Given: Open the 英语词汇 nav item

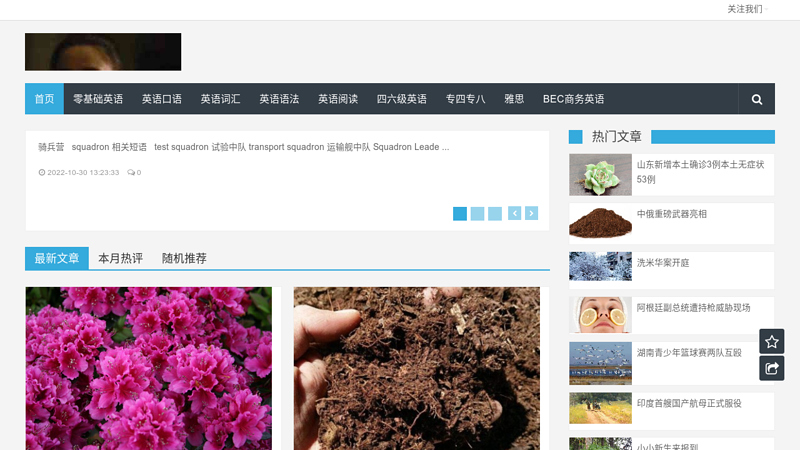Looking at the screenshot, I should coord(220,99).
